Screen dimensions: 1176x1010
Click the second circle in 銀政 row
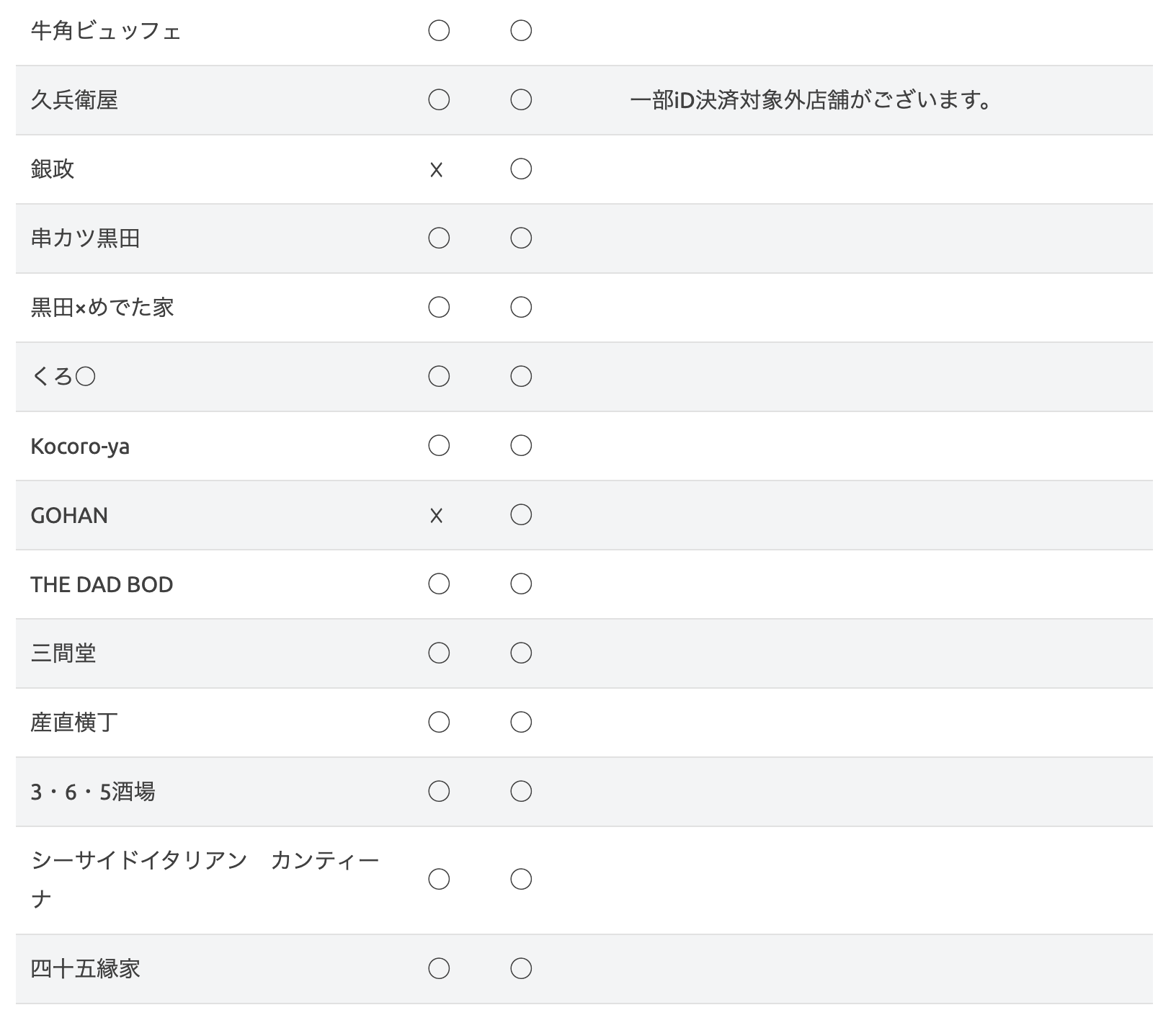coord(521,169)
